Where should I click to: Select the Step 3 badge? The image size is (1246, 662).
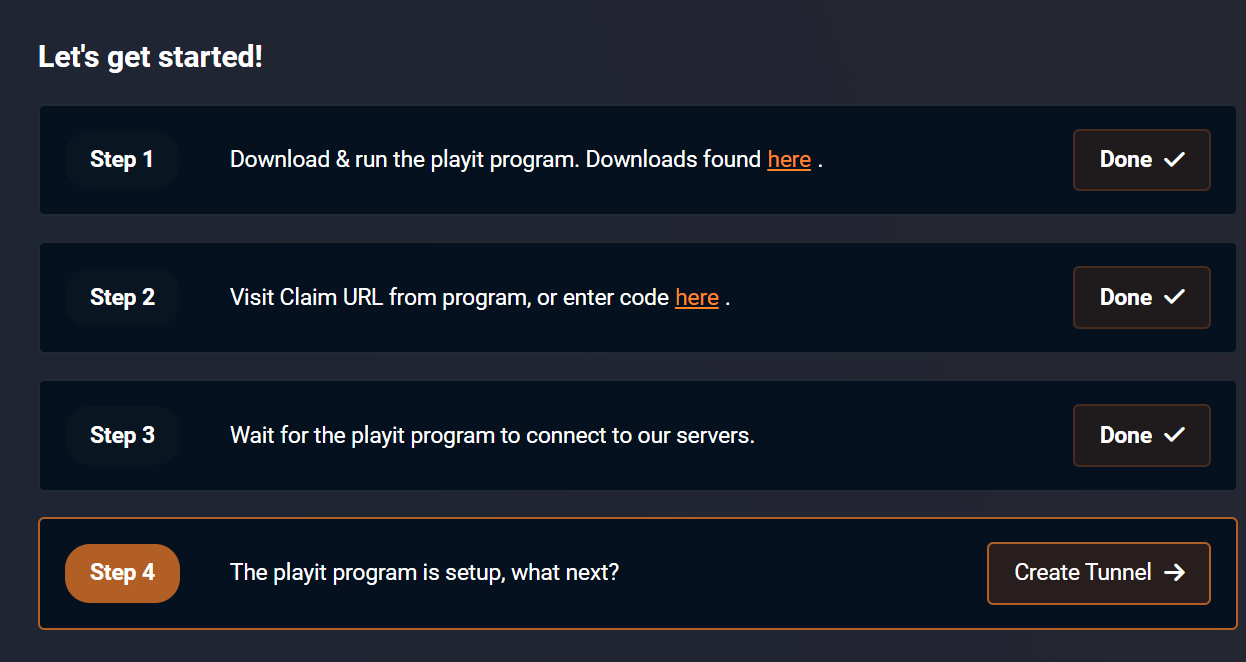pyautogui.click(x=122, y=435)
